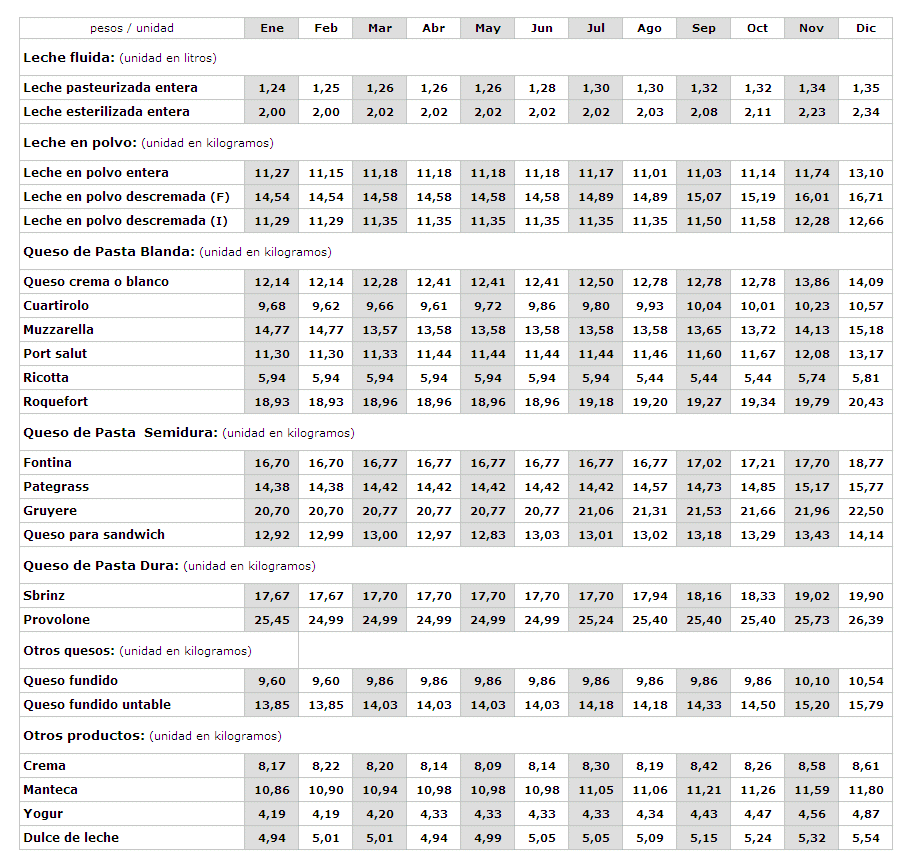
Task: Select the 'Otros productos:' section heading
Action: 84,736
